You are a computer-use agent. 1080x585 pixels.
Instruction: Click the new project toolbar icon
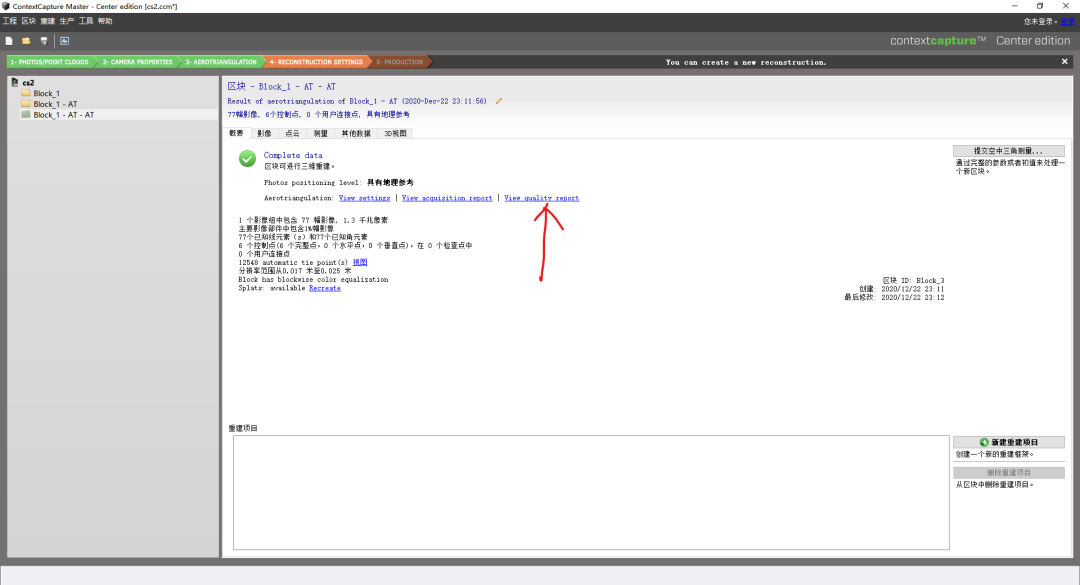tap(9, 41)
